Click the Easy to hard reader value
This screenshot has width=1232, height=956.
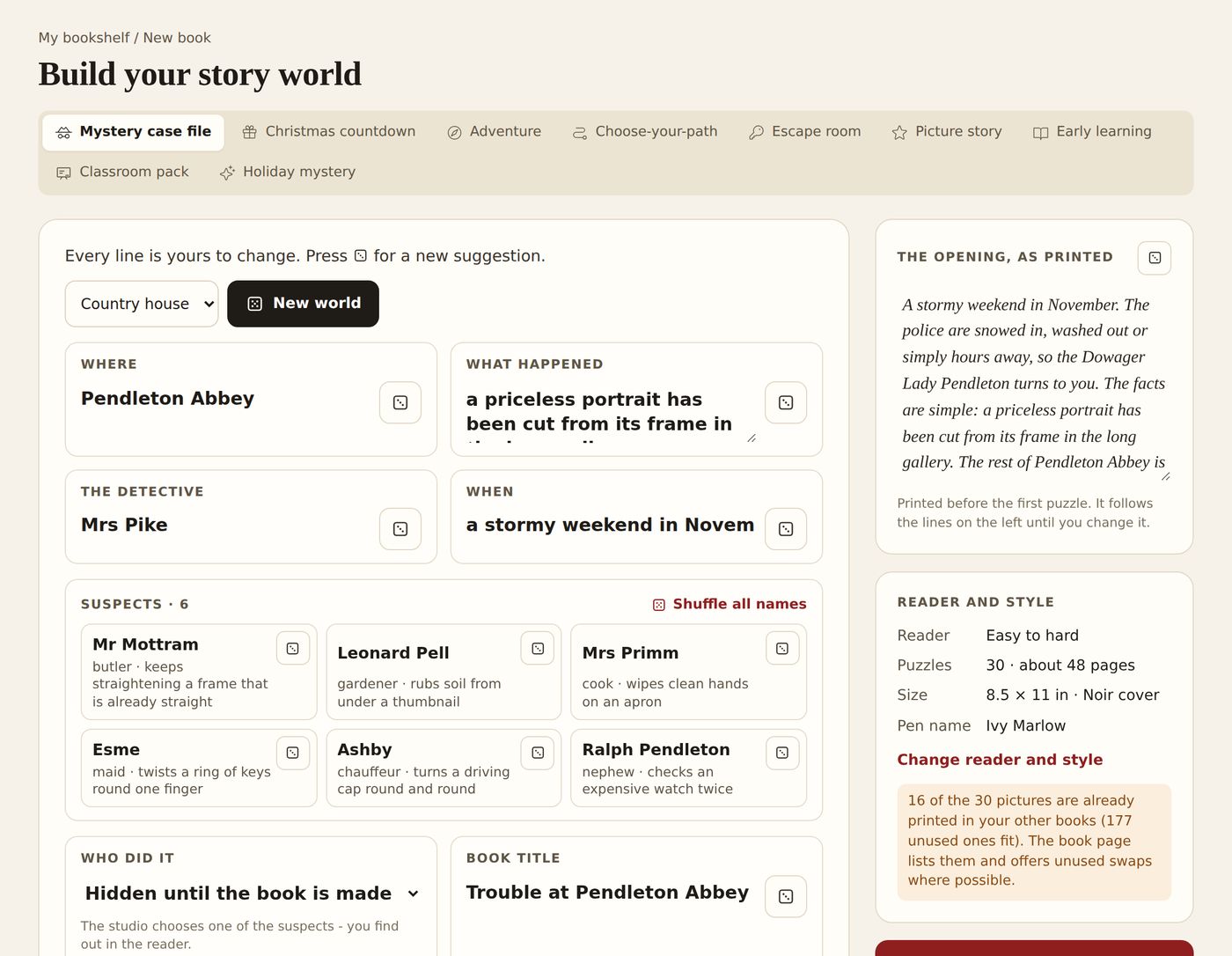1032,636
